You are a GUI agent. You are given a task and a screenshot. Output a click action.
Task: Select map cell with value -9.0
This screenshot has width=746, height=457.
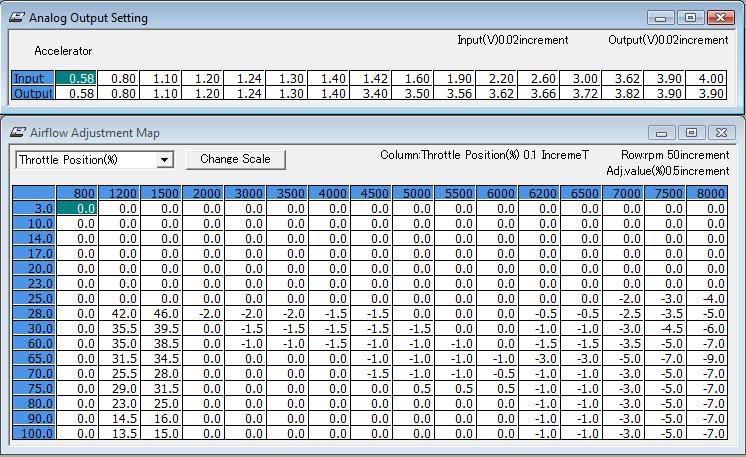tap(707, 359)
